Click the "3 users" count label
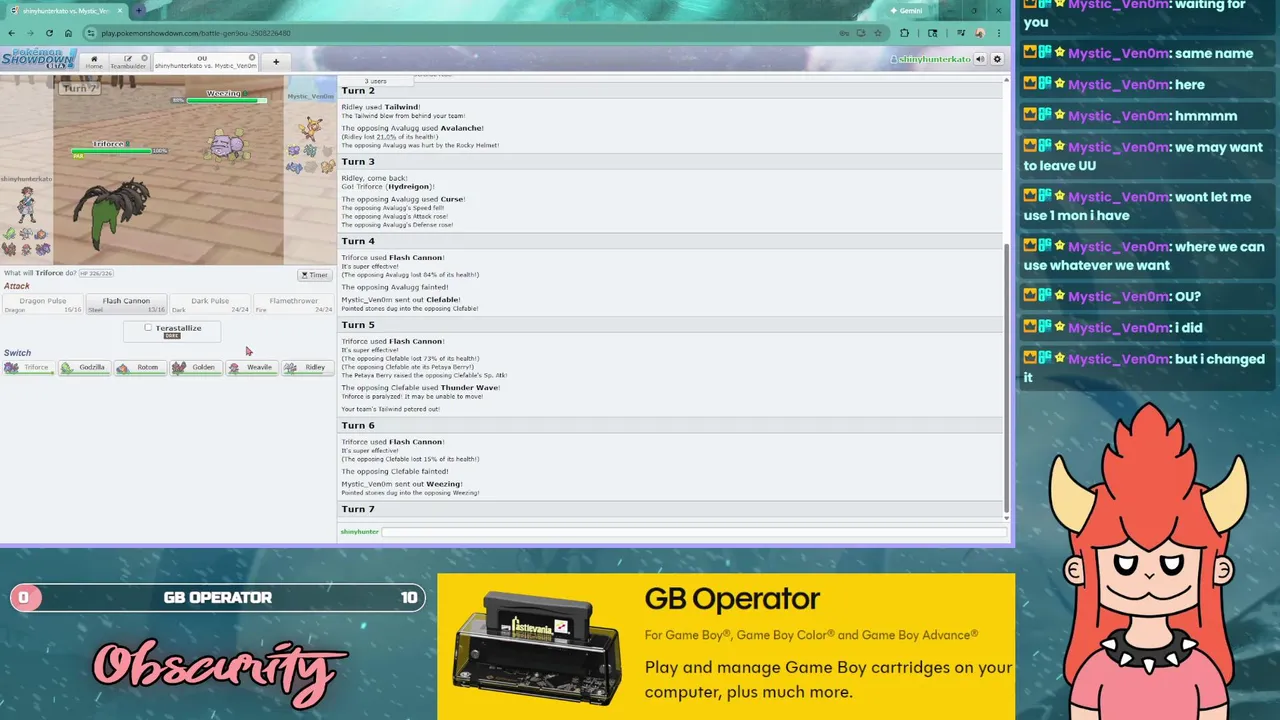This screenshot has height=720, width=1280. (375, 81)
